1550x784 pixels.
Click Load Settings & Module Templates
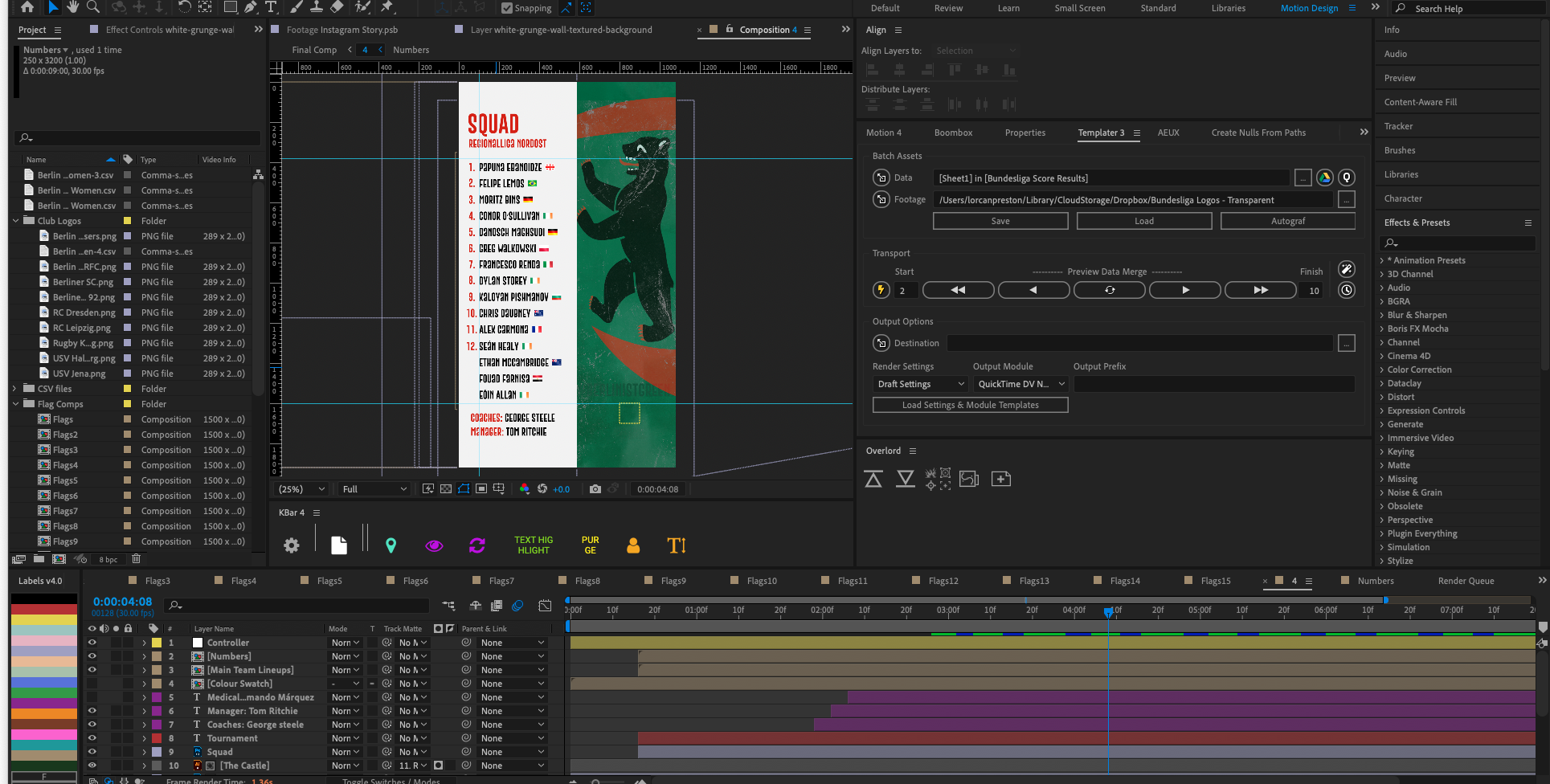(971, 405)
